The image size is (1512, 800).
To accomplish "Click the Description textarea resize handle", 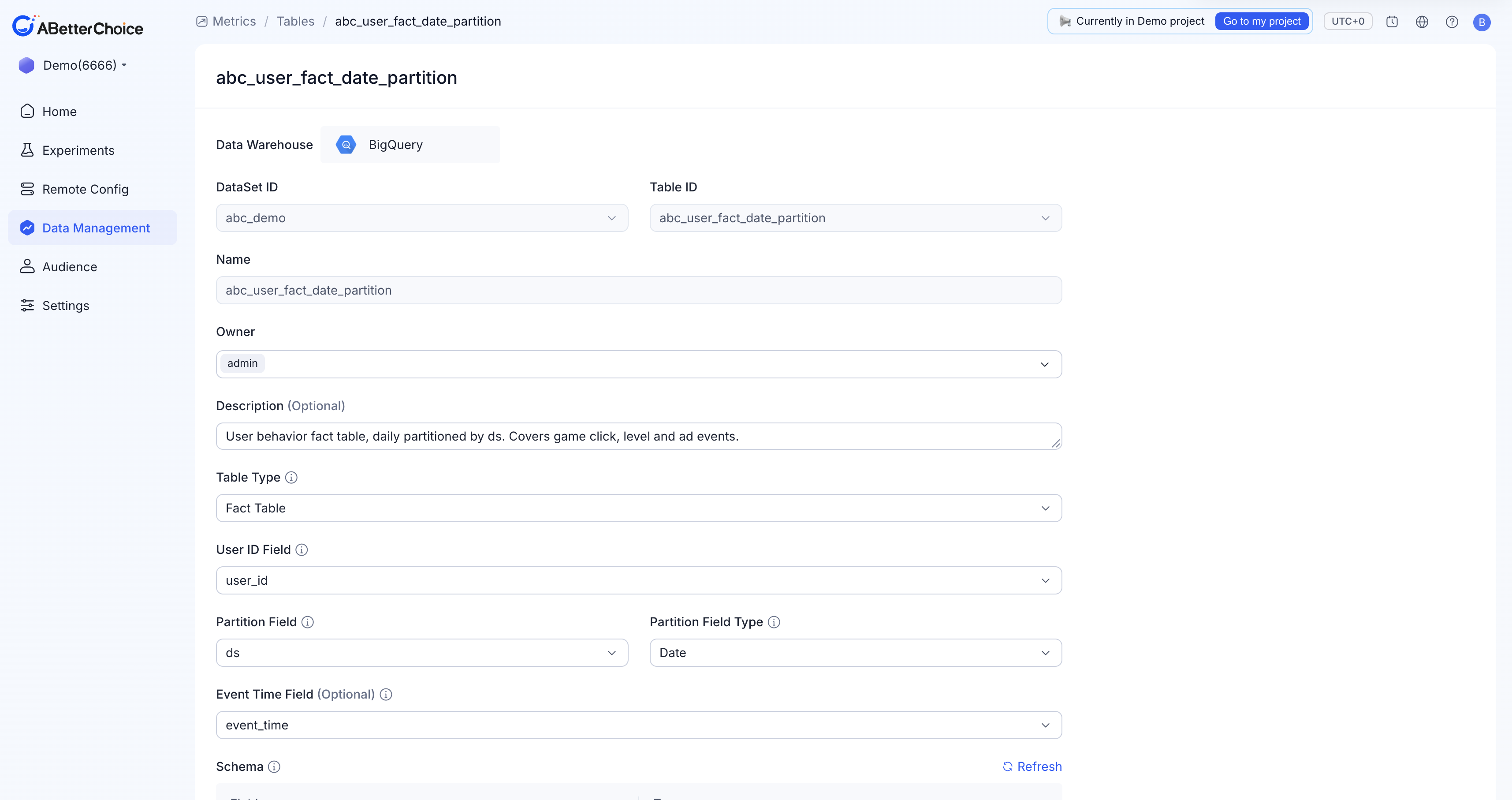I will 1055,444.
